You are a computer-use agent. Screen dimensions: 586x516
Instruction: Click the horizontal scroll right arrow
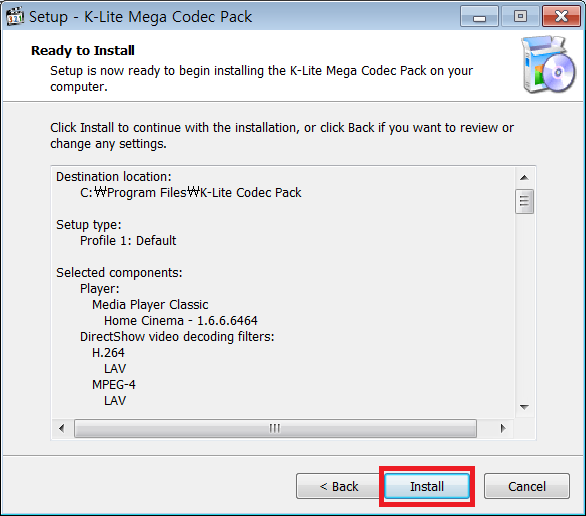point(503,428)
